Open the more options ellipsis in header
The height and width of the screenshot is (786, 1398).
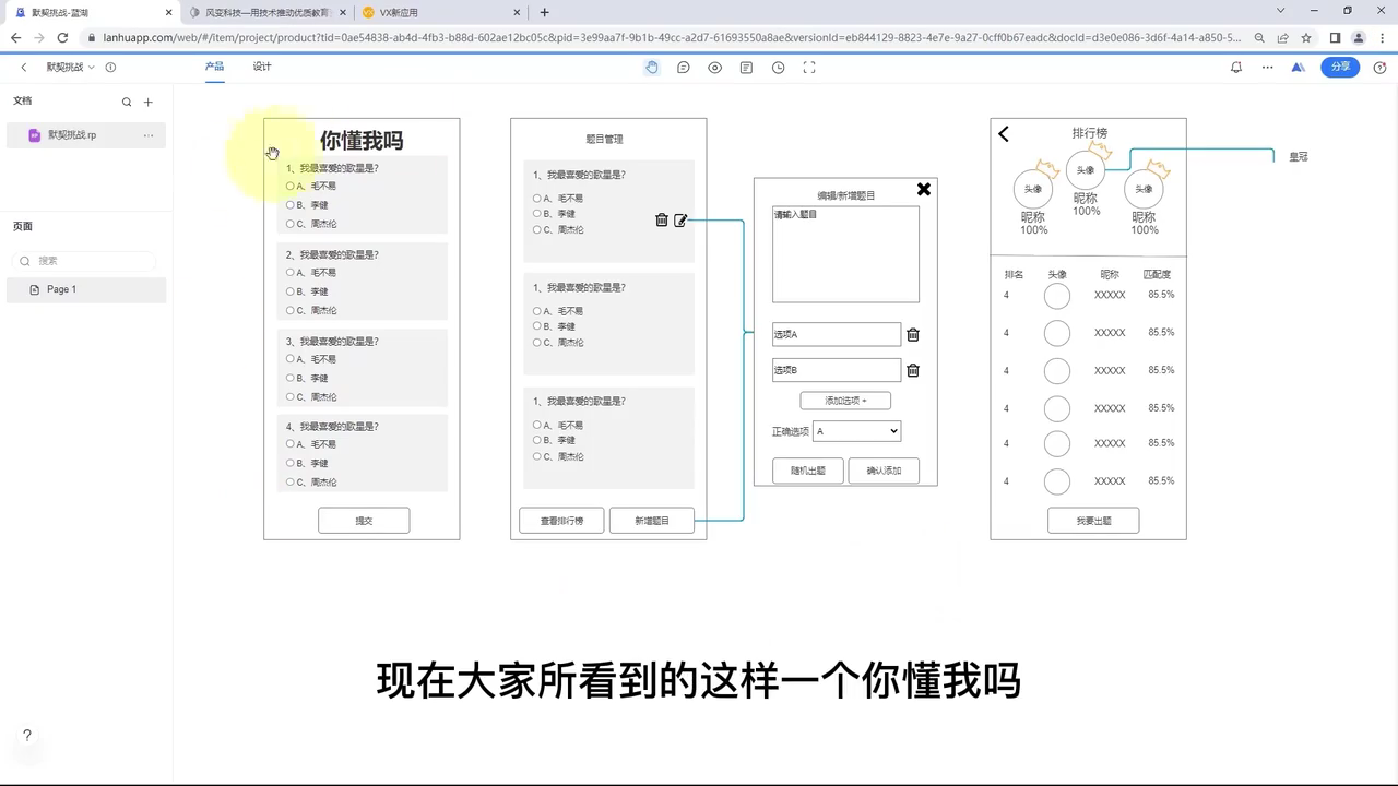[1267, 67]
